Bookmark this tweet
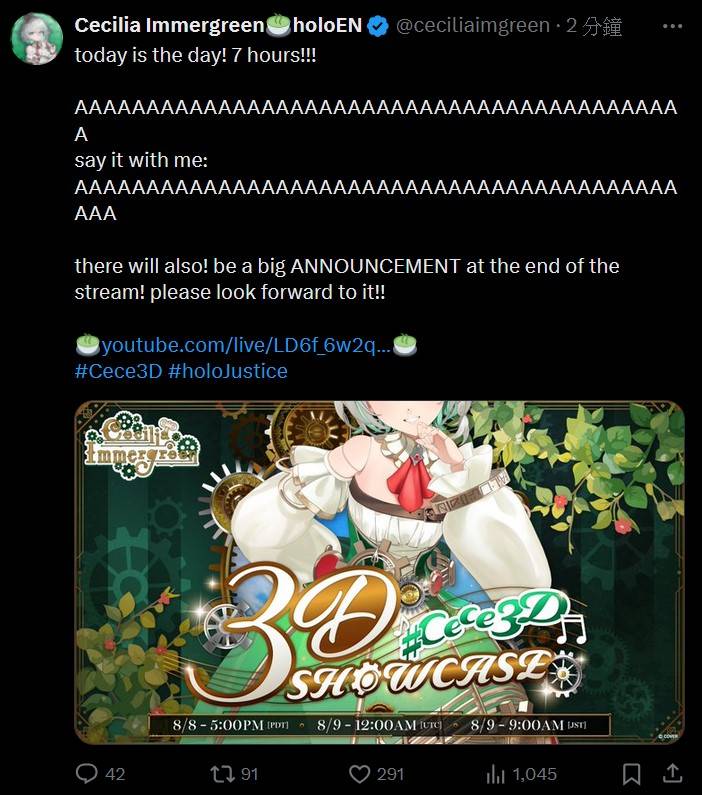702x795 pixels. 632,774
